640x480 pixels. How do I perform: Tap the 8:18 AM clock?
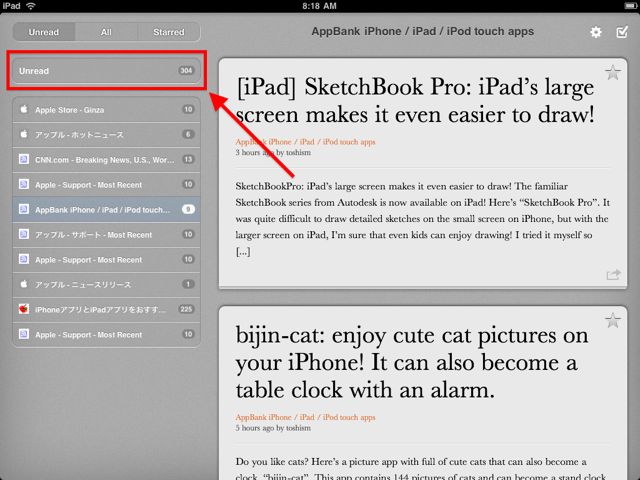pyautogui.click(x=319, y=6)
